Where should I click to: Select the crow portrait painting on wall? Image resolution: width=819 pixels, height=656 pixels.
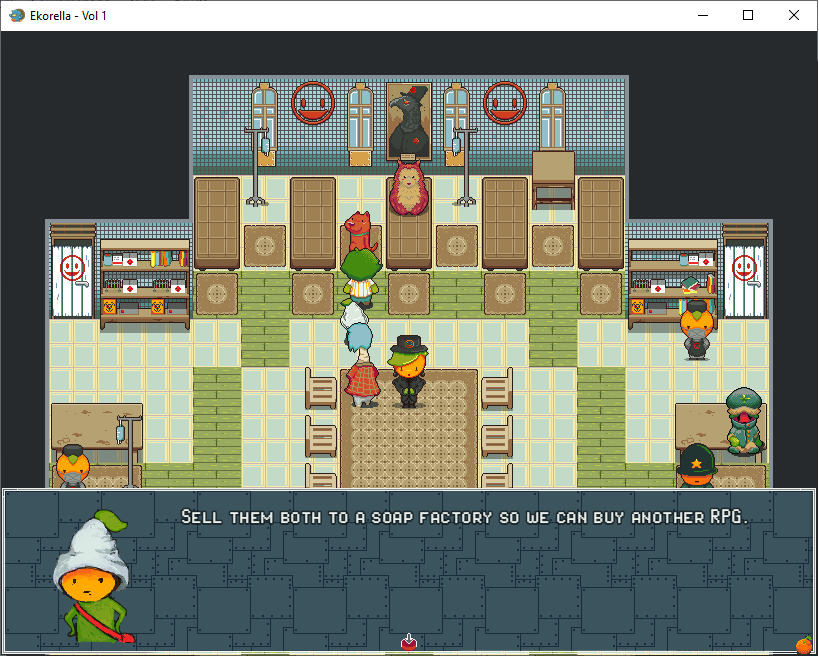(x=409, y=121)
